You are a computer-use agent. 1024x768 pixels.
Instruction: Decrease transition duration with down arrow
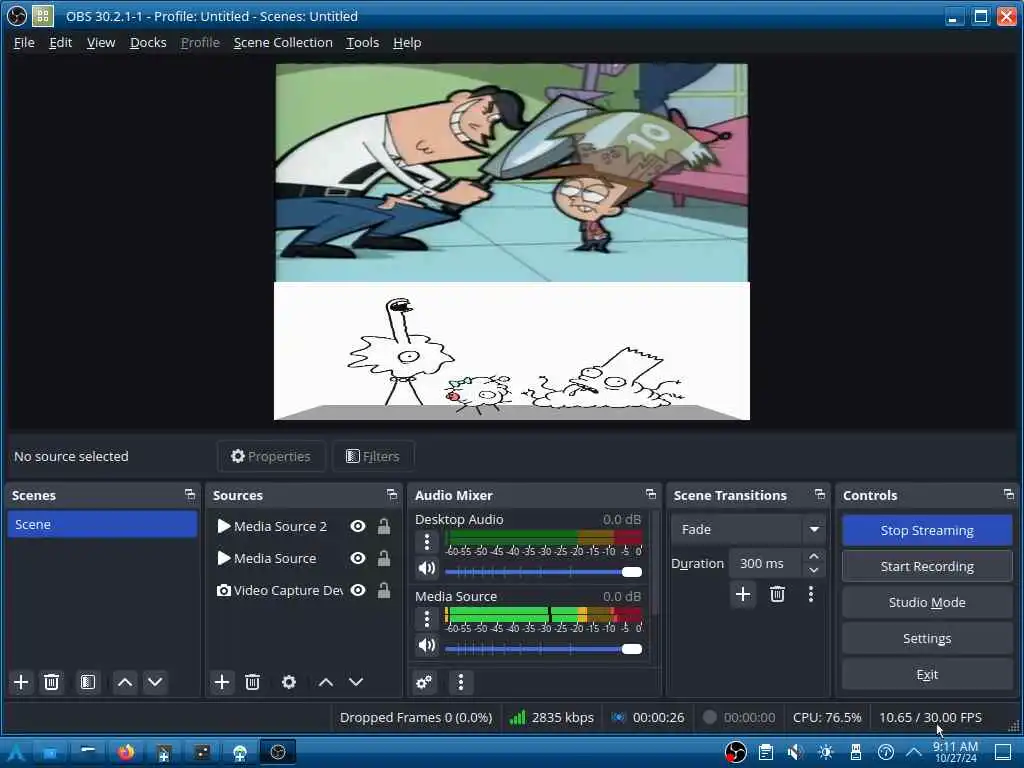[814, 570]
